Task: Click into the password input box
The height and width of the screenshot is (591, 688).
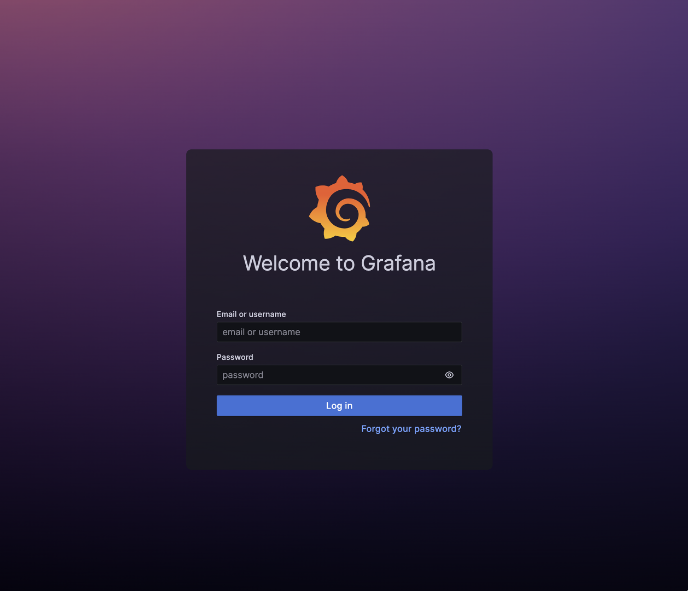Action: click(x=339, y=375)
